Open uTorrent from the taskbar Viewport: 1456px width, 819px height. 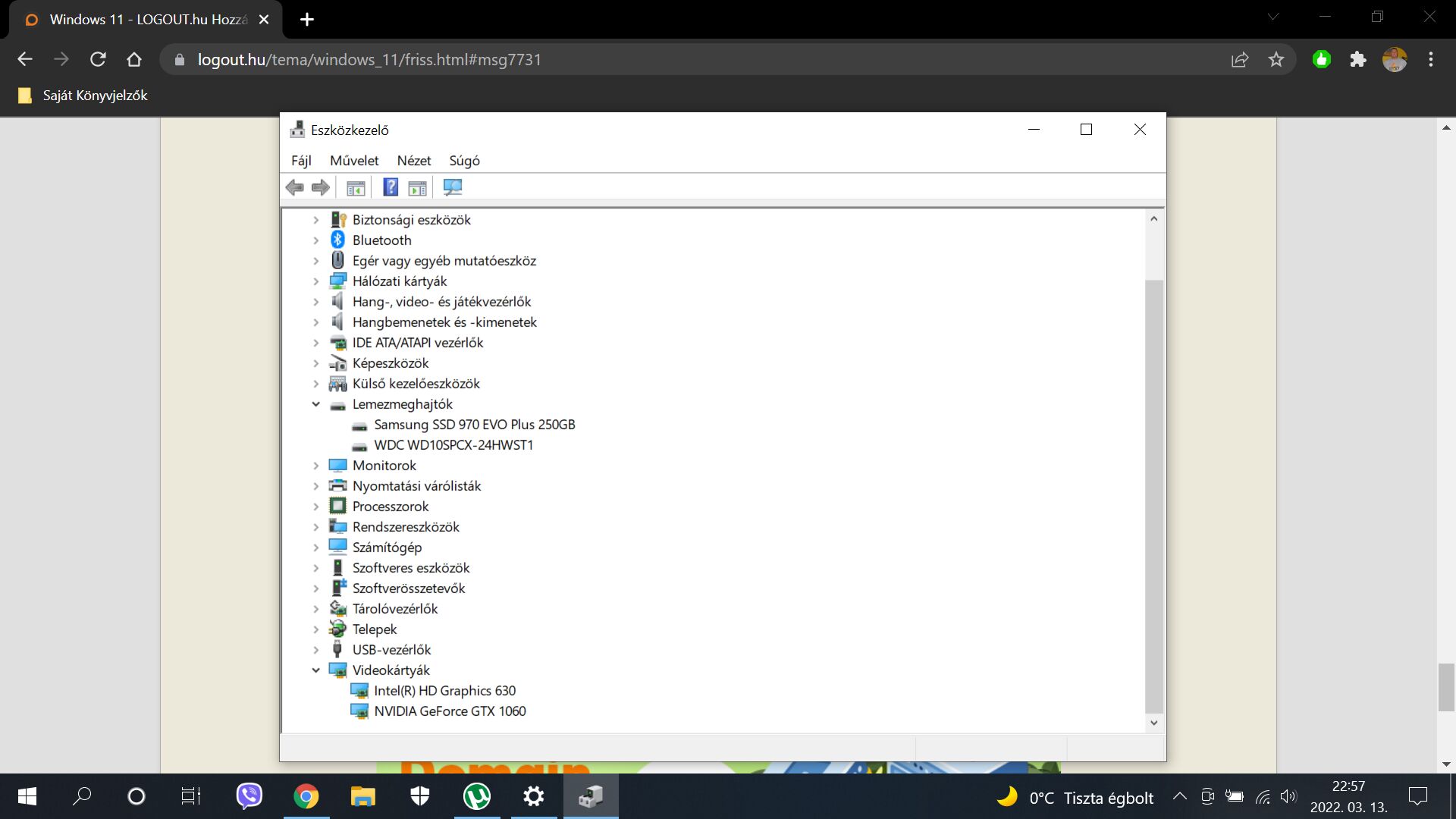pyautogui.click(x=477, y=796)
